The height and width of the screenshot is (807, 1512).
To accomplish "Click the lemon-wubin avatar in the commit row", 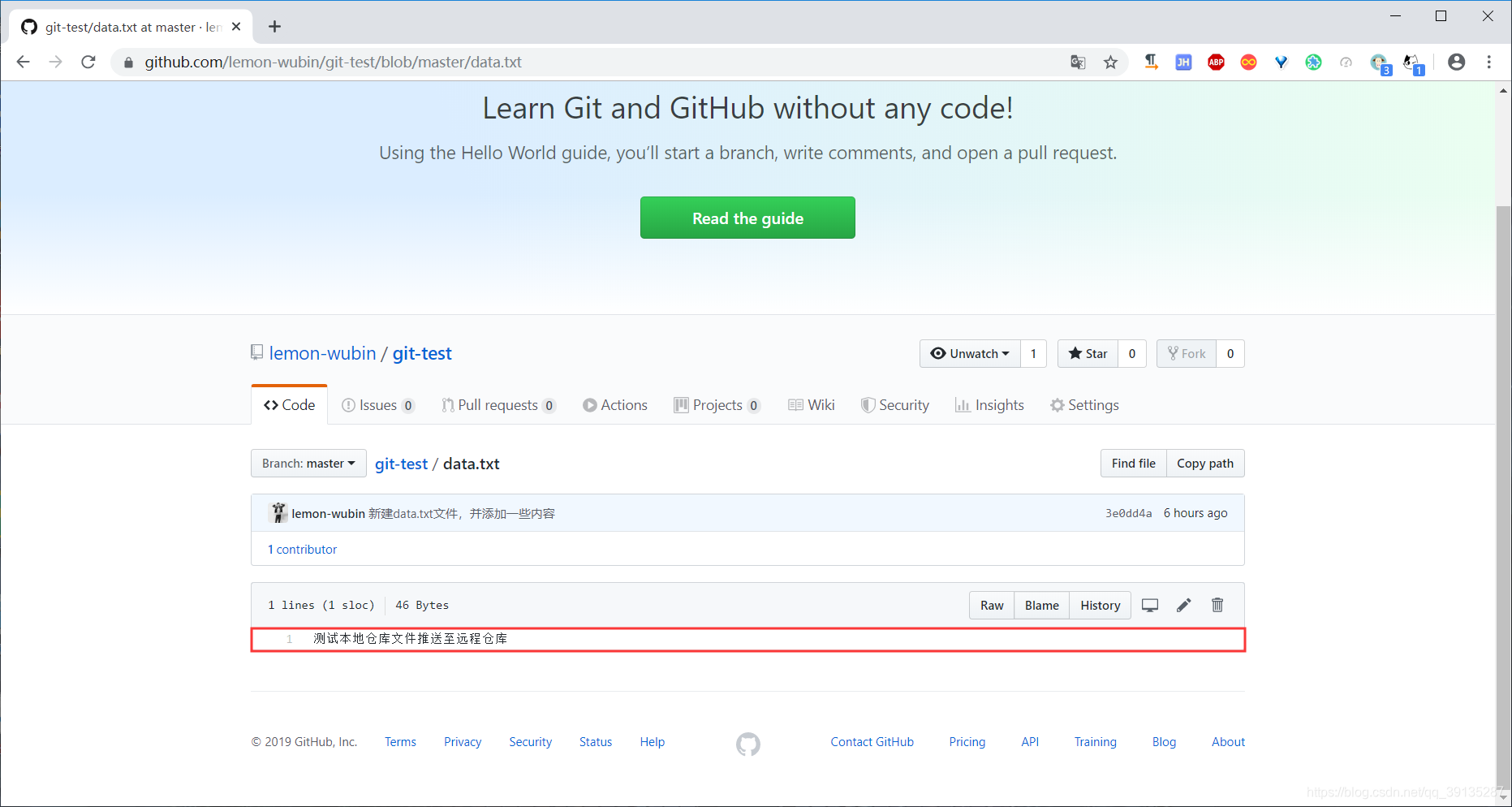I will 278,512.
